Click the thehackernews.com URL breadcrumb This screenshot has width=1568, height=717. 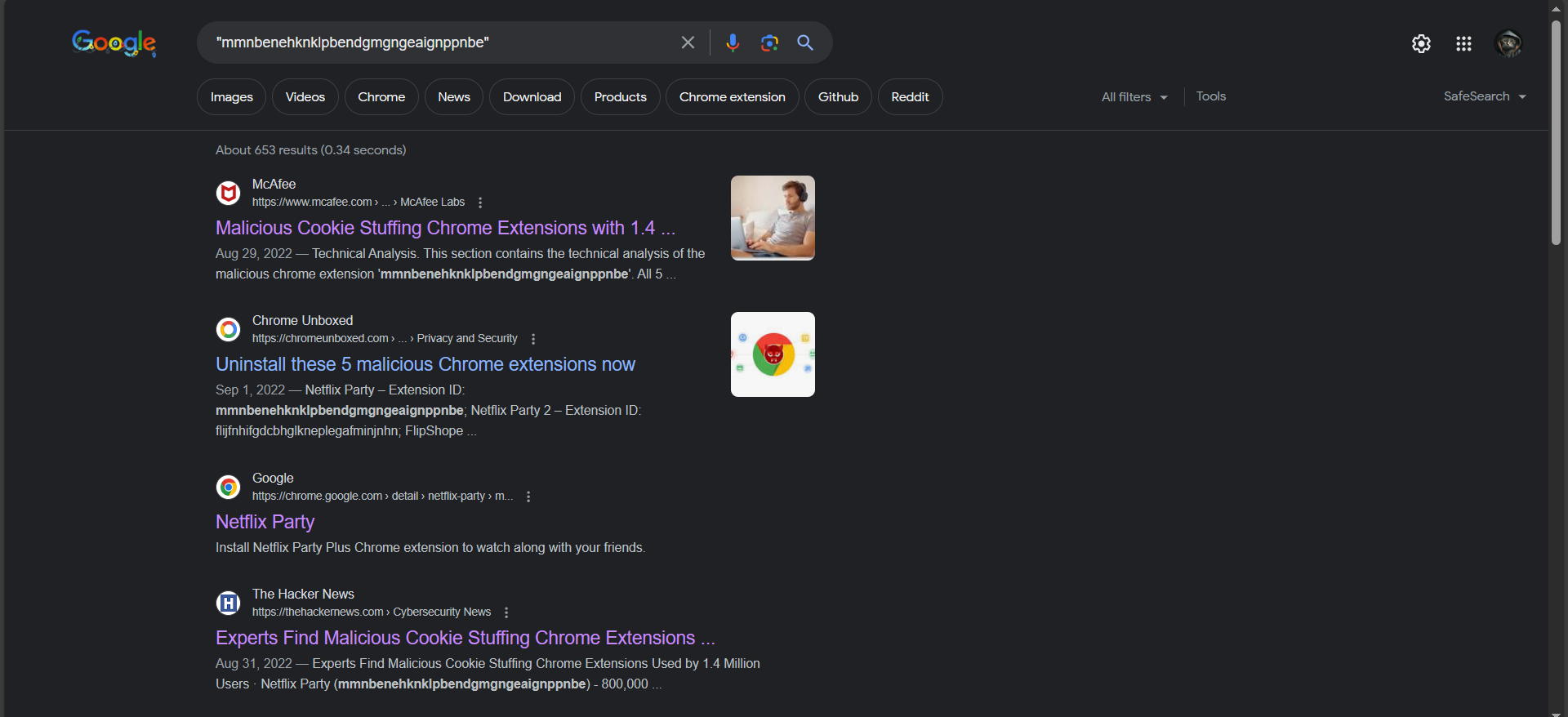tap(372, 612)
